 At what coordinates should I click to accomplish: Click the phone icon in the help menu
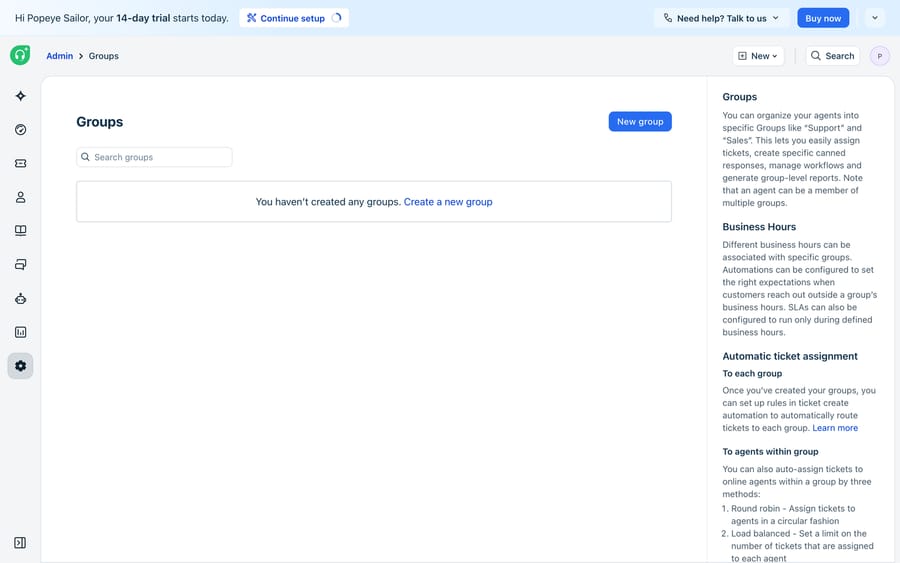(668, 18)
